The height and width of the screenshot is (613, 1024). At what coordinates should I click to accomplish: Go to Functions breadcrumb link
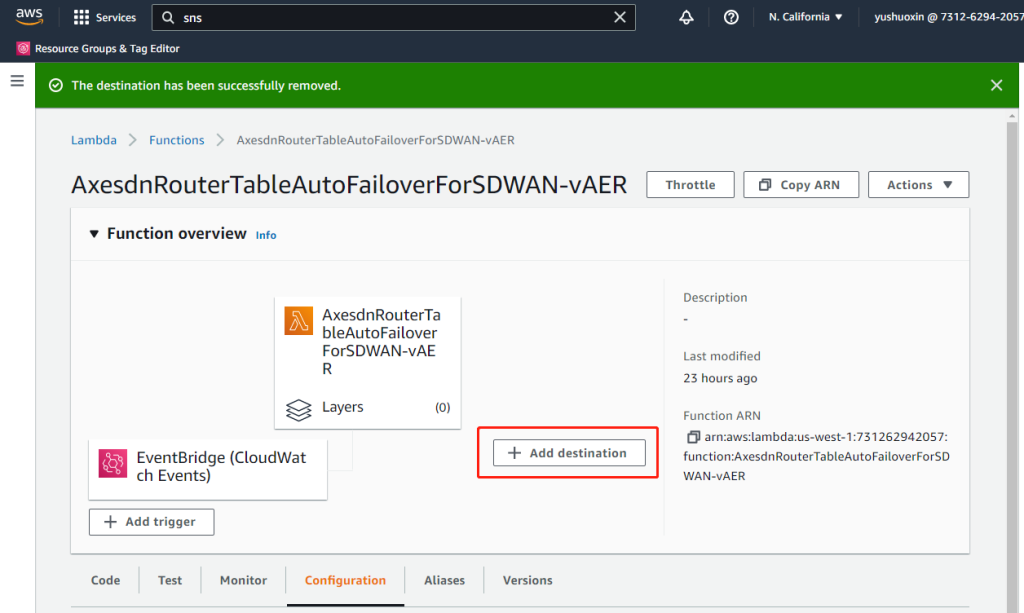pyautogui.click(x=176, y=140)
